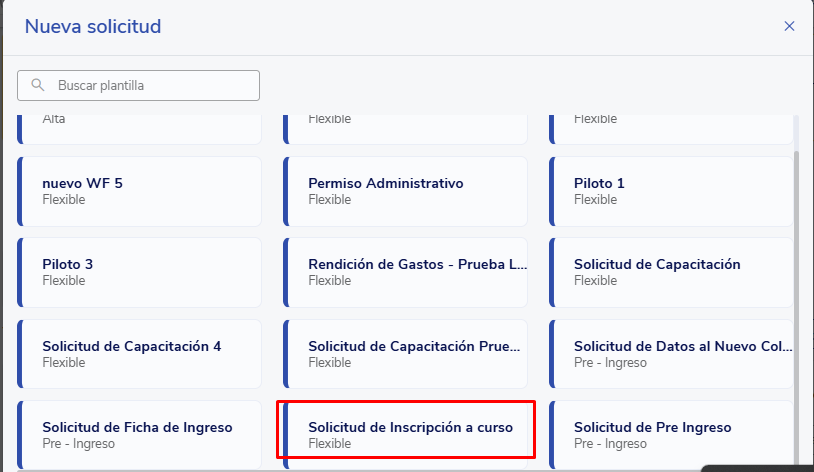Open the Piloto 1 template card
This screenshot has width=814, height=472.
pos(670,191)
